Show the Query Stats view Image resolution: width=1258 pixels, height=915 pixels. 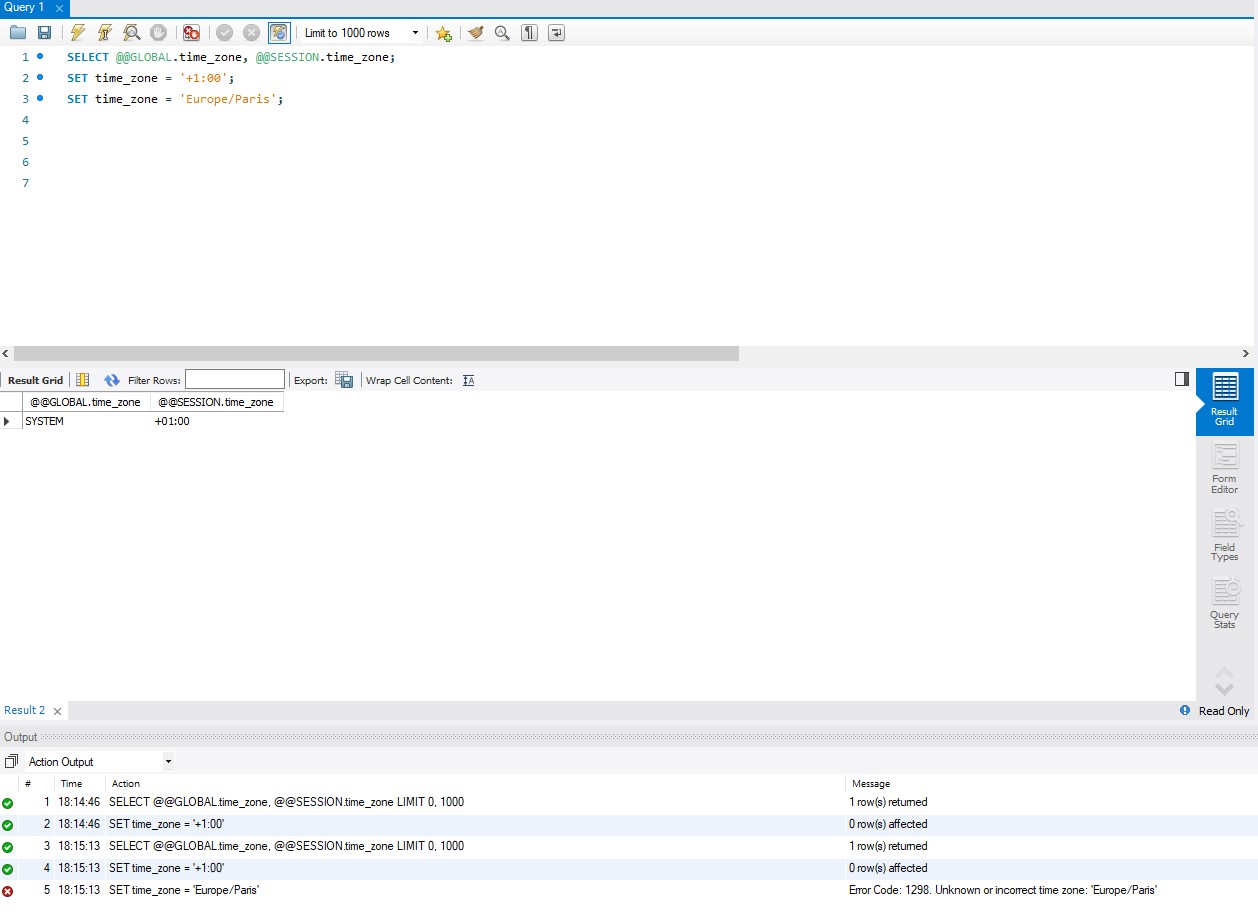tap(1224, 600)
